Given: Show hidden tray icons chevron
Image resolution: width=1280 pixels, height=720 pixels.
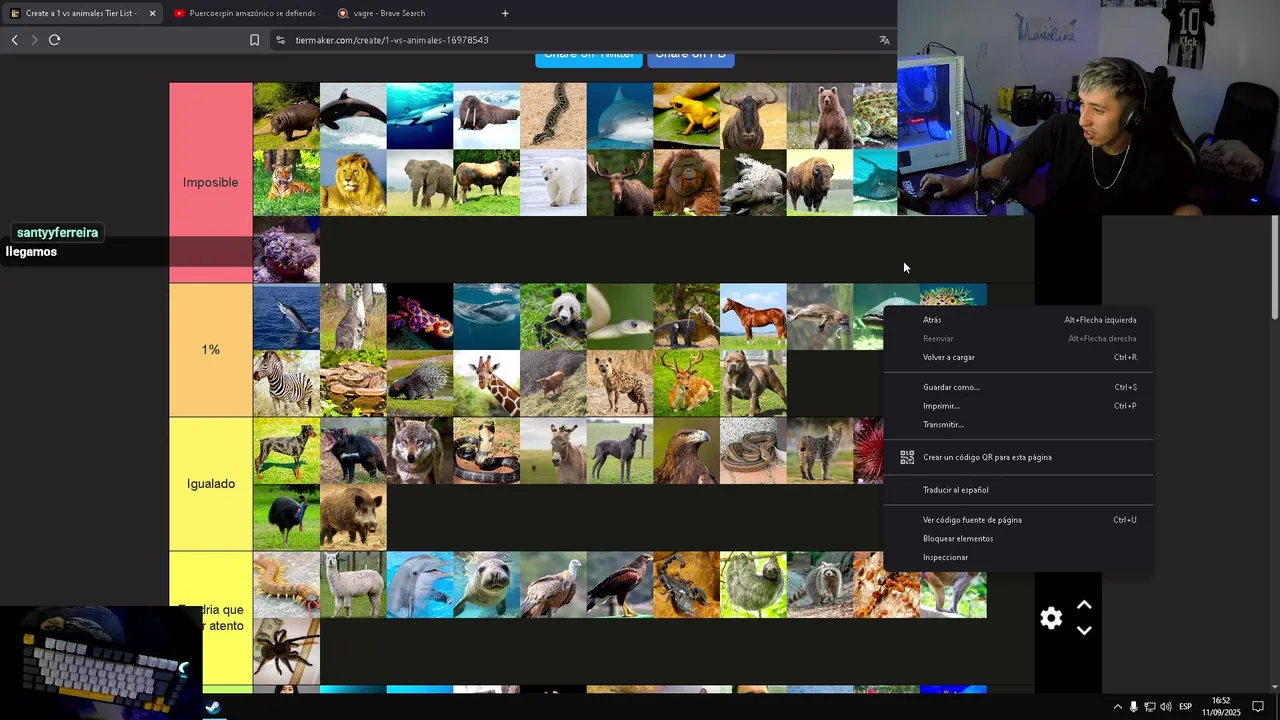Looking at the screenshot, I should 1117,707.
